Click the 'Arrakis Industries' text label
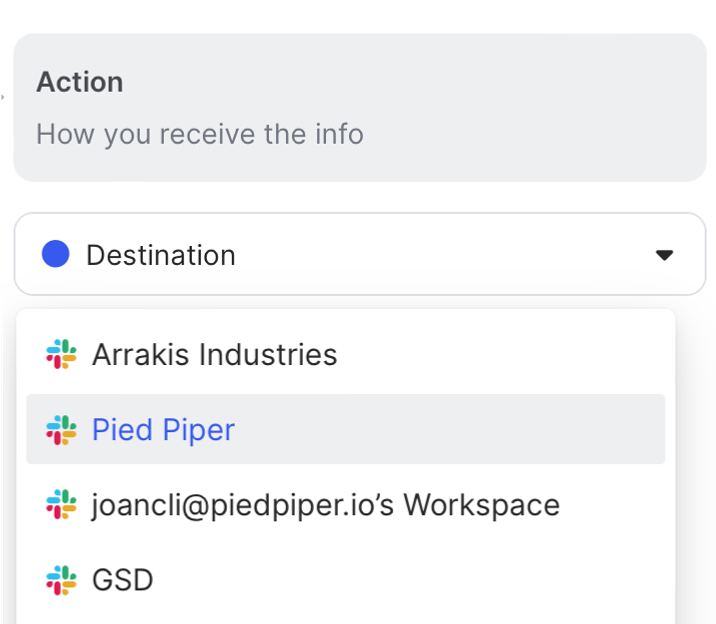Screen dimensions: 716x624 coord(214,354)
